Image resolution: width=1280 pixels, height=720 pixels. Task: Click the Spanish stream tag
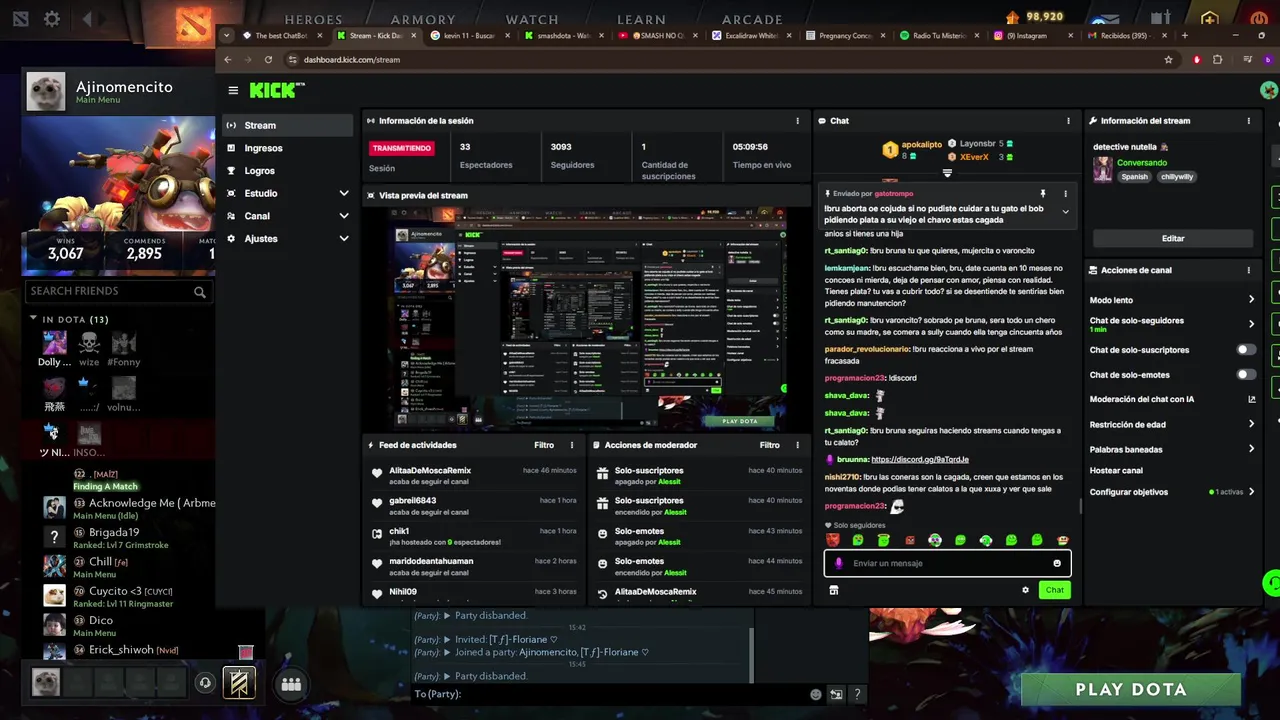[x=1134, y=177]
